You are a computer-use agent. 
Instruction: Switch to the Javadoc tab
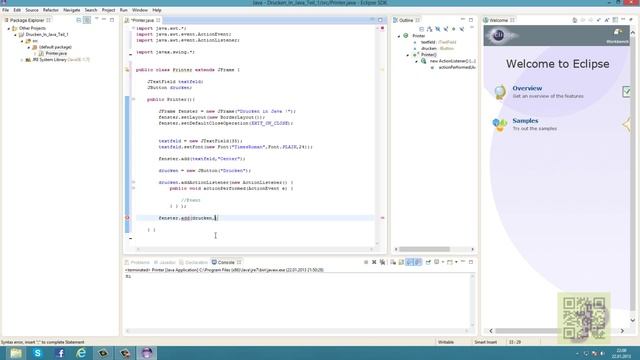coord(164,262)
